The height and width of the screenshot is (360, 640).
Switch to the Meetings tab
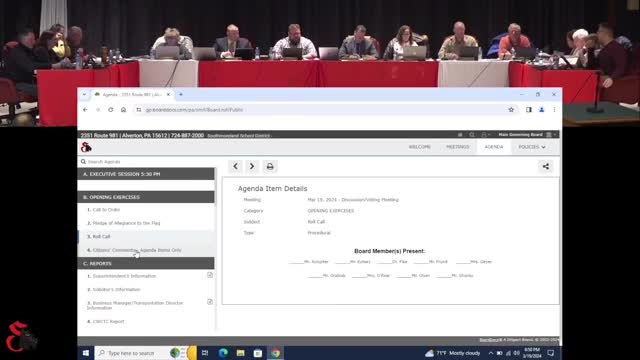pos(458,147)
